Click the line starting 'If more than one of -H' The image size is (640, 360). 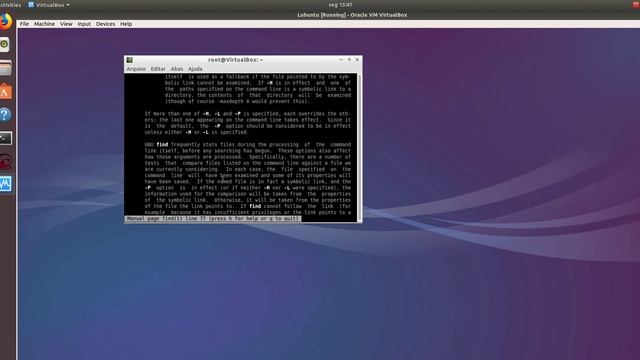click(247, 114)
